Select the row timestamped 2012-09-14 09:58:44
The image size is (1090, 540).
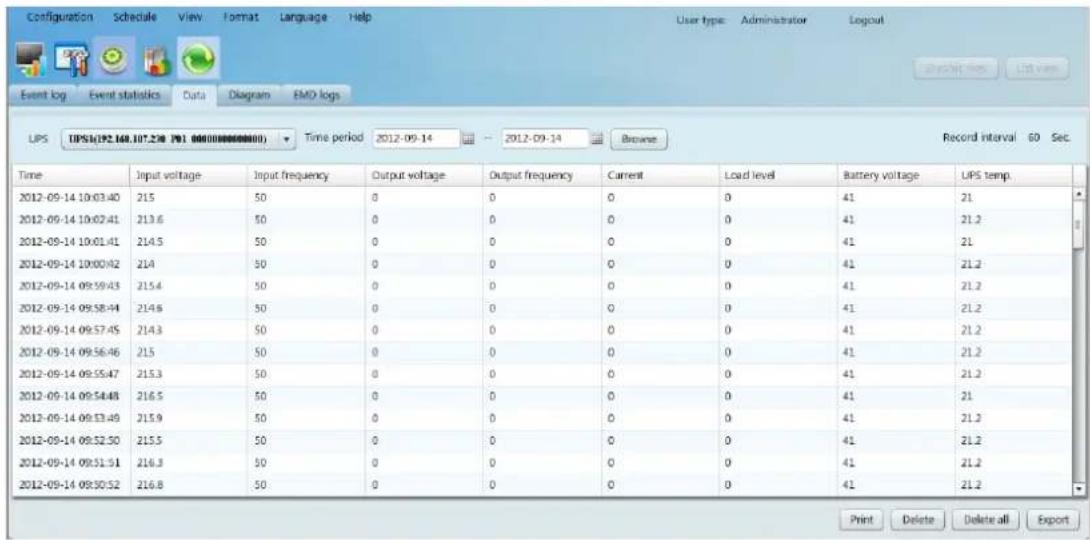coord(544,308)
